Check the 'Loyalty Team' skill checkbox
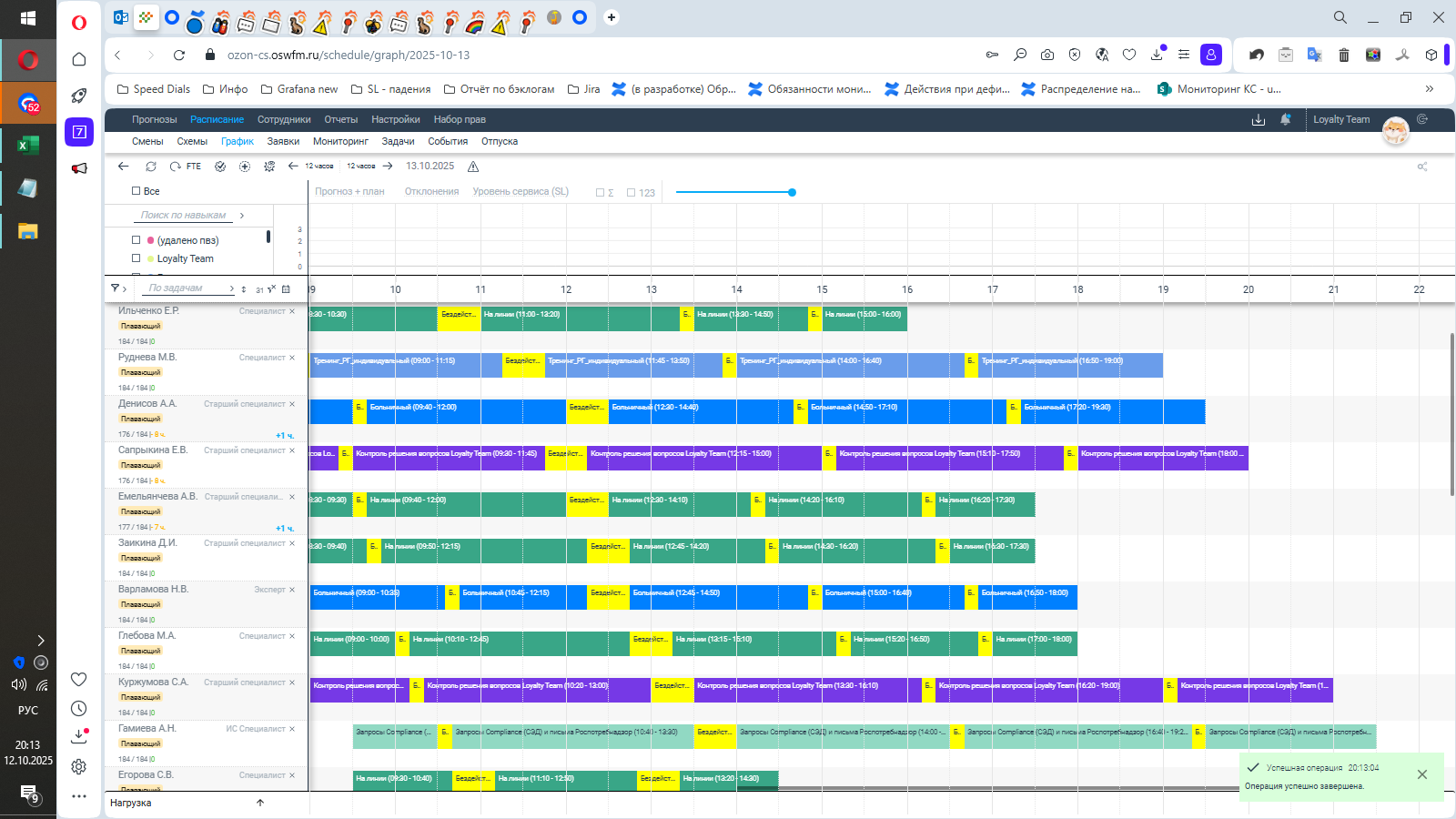This screenshot has width=1456, height=819. [136, 258]
